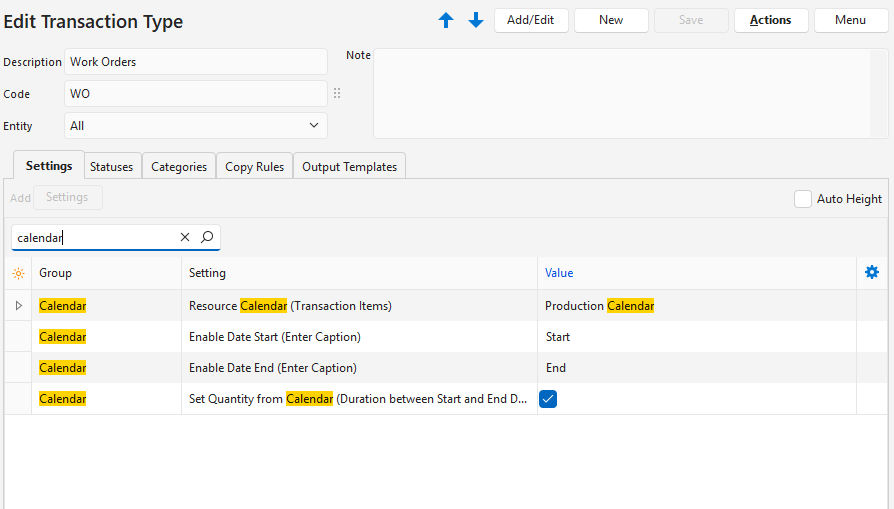Expand the Resource Calendar row
This screenshot has height=509, width=894.
pos(18,306)
